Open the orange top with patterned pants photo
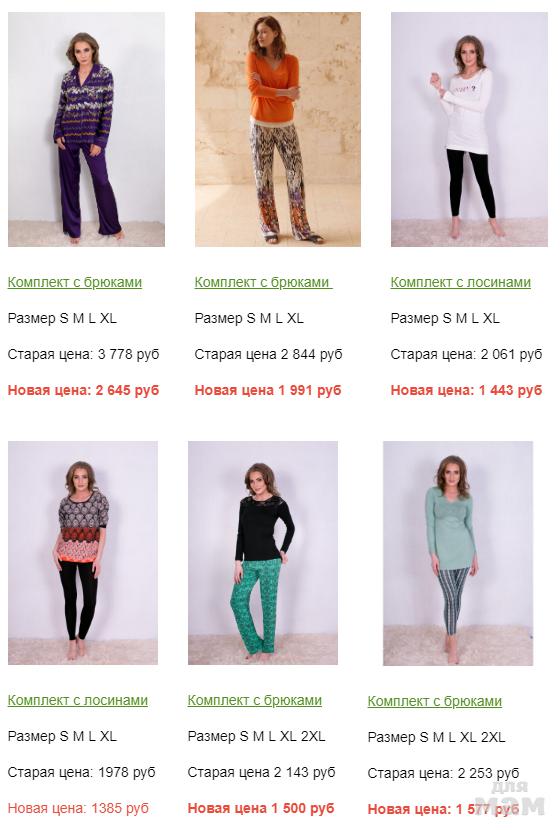Image resolution: width=560 pixels, height=830 pixels. (278, 129)
